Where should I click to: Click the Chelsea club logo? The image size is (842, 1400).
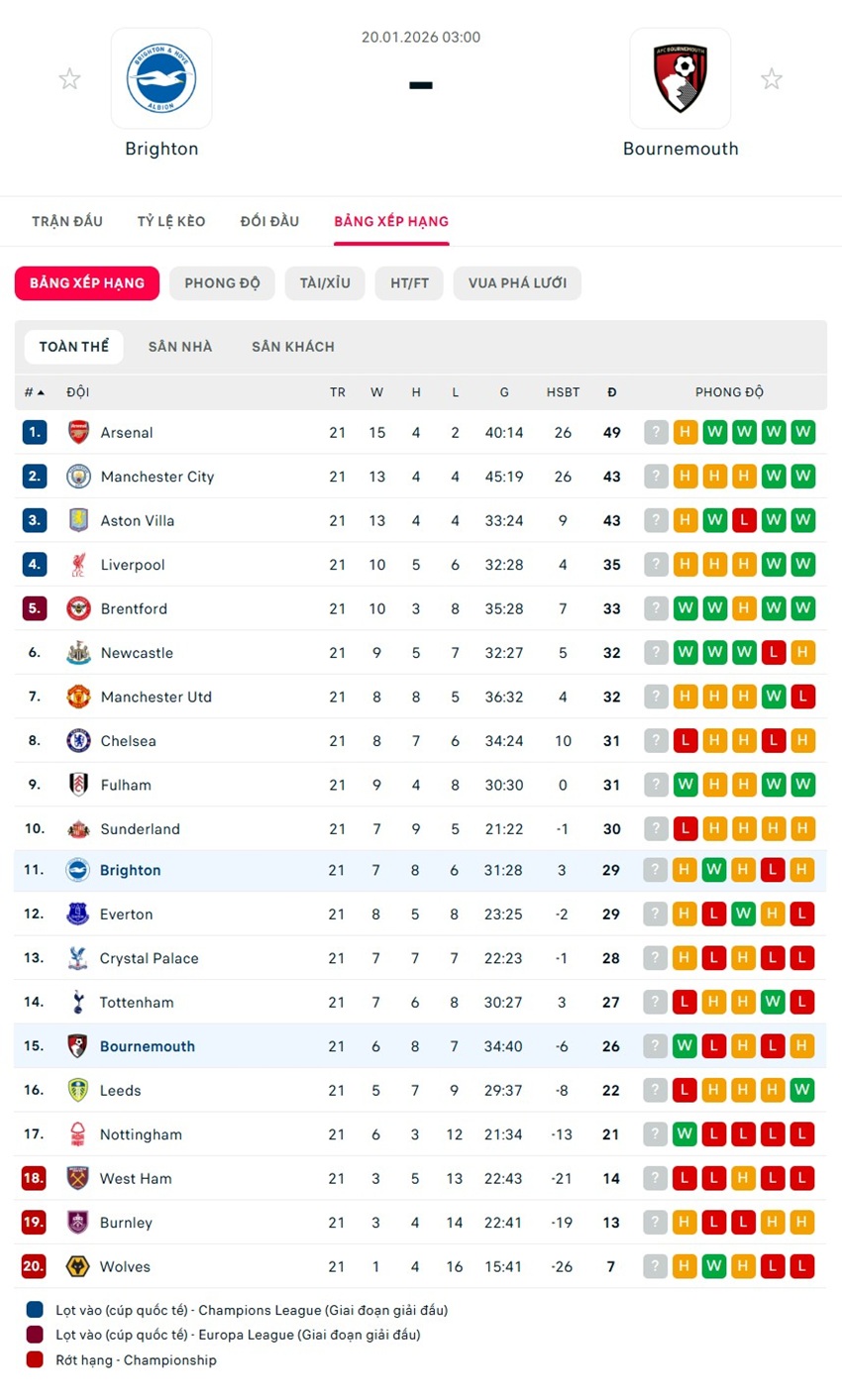(79, 740)
